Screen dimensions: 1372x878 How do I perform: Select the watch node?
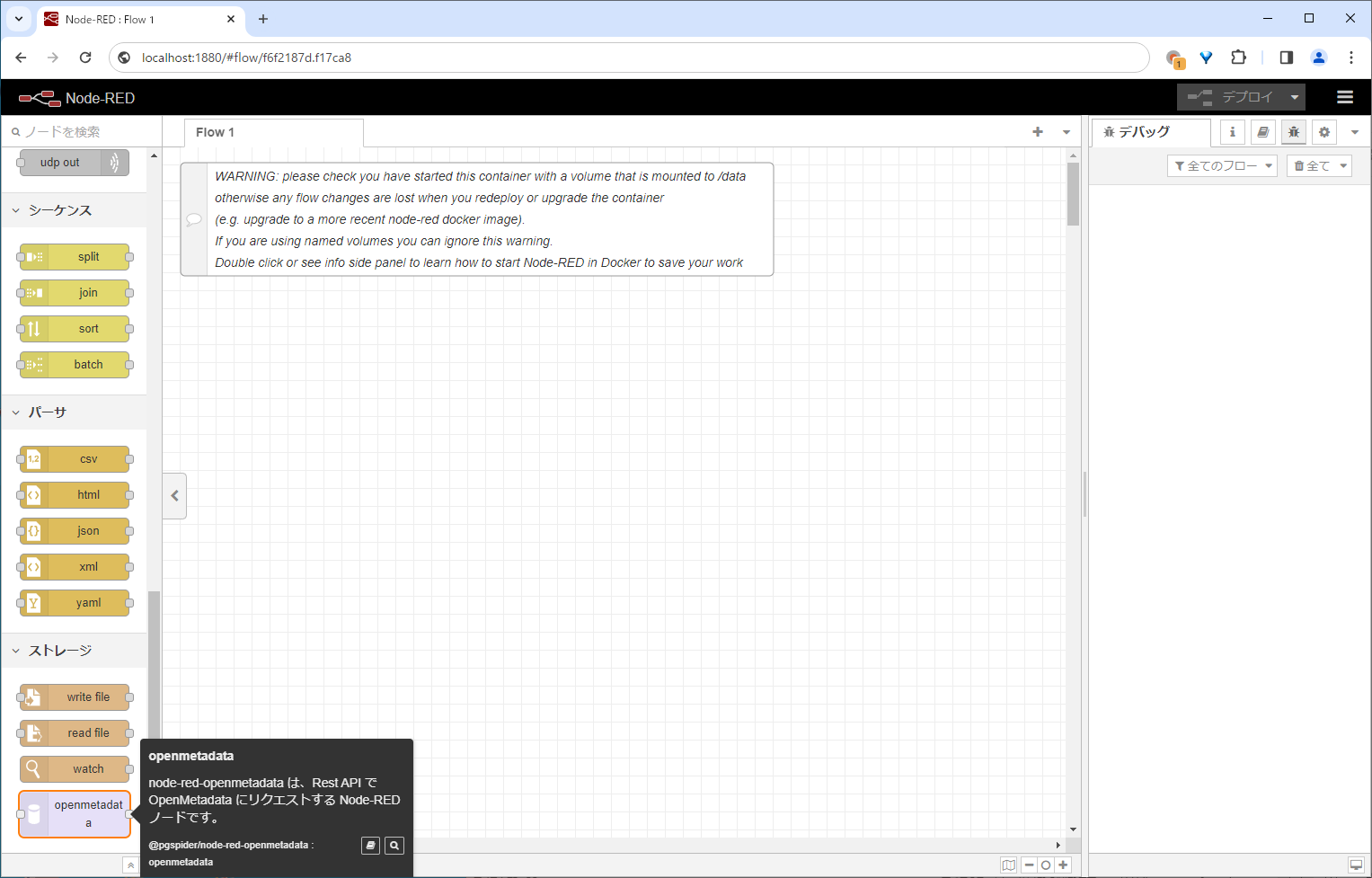tap(75, 769)
